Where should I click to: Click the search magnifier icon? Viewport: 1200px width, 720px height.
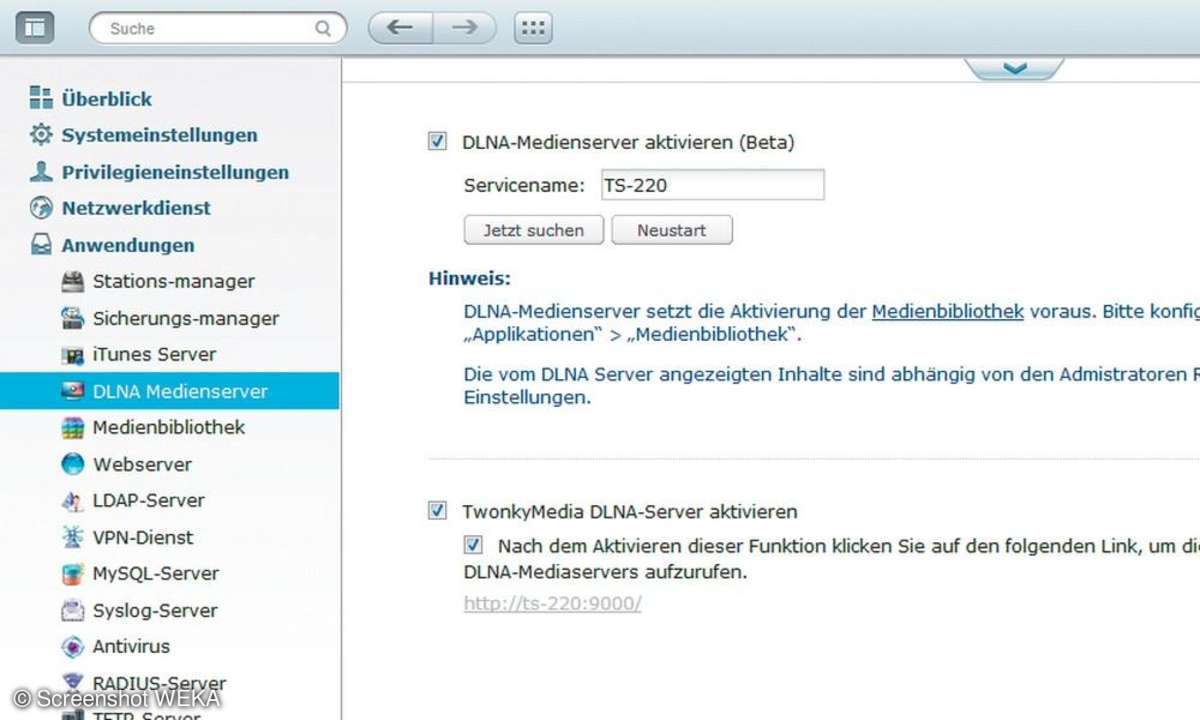pos(322,29)
